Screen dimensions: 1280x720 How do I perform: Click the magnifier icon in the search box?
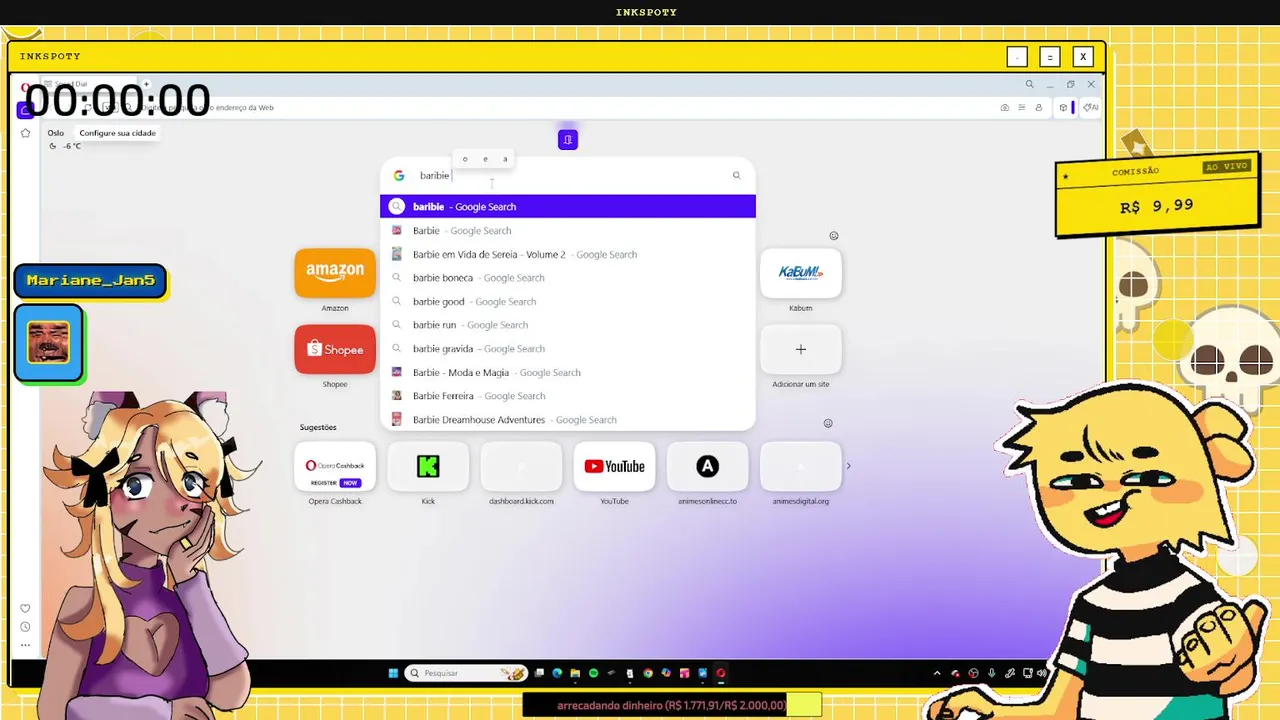click(736, 175)
